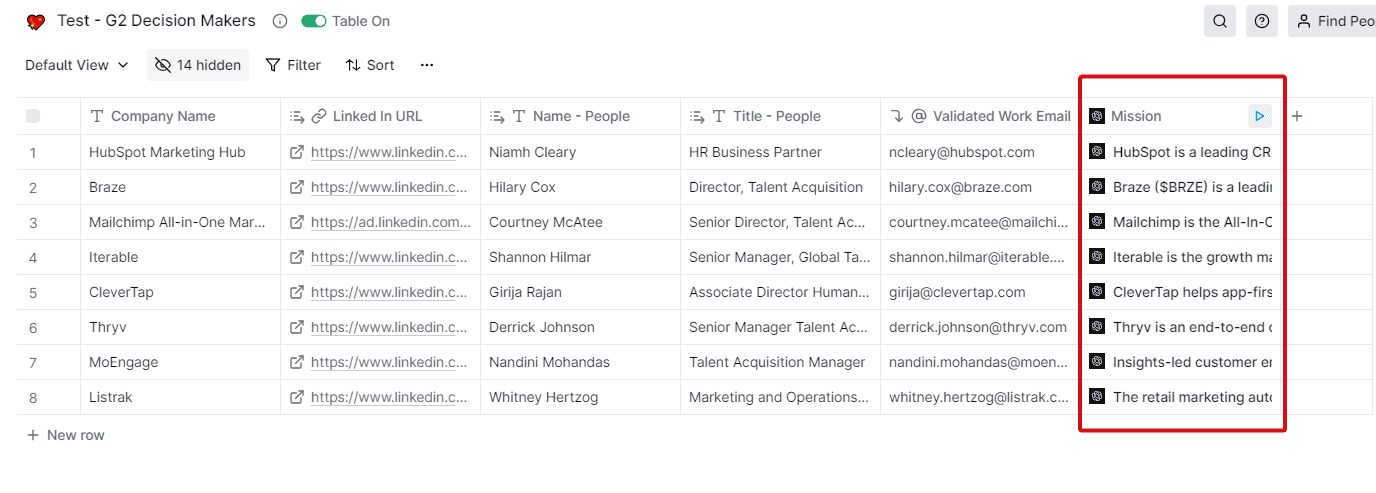The image size is (1376, 493).
Task: Show the 14 hidden columns
Action: [x=198, y=65]
